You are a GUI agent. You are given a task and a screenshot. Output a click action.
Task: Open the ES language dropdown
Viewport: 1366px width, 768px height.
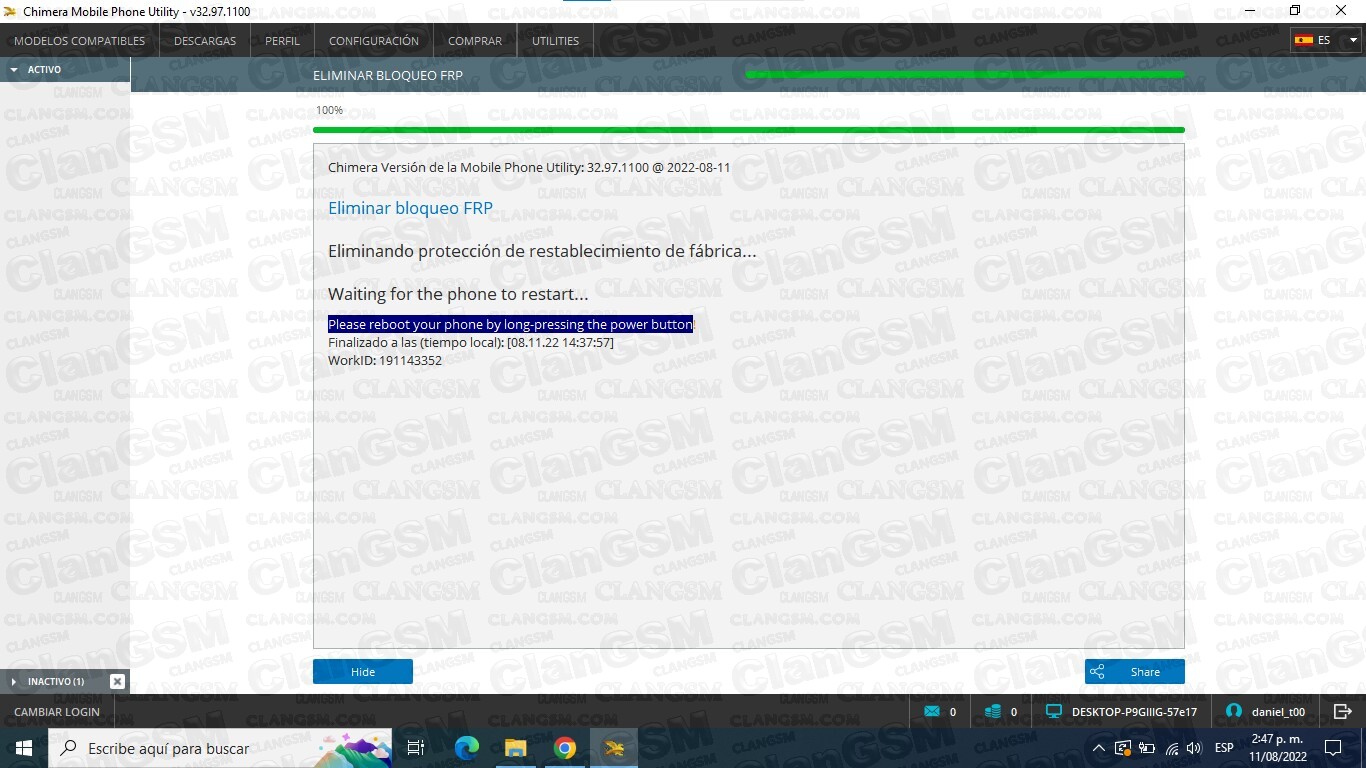point(1326,41)
